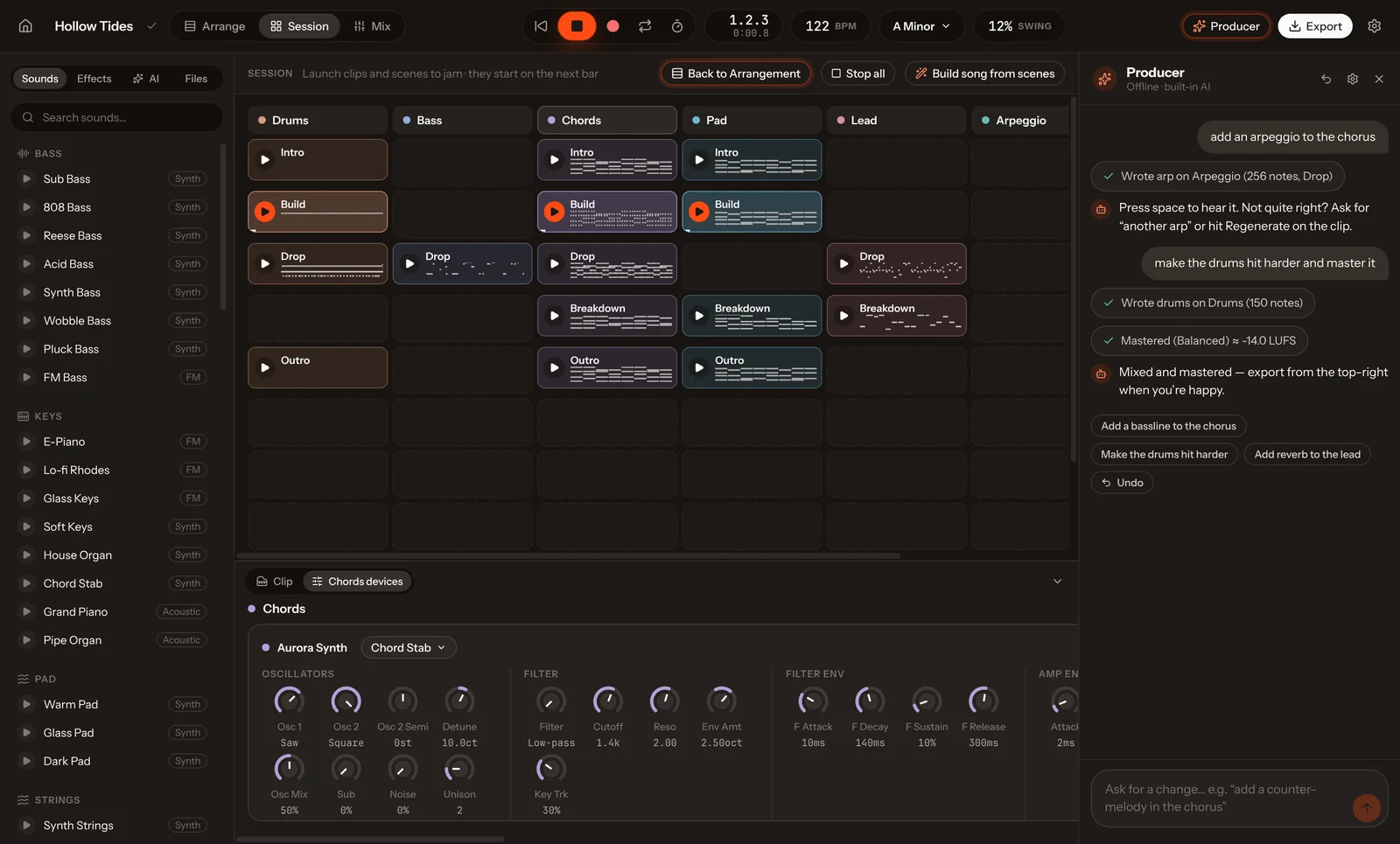This screenshot has height=844, width=1400.
Task: Preview the Wobble Bass sound
Action: 26,321
